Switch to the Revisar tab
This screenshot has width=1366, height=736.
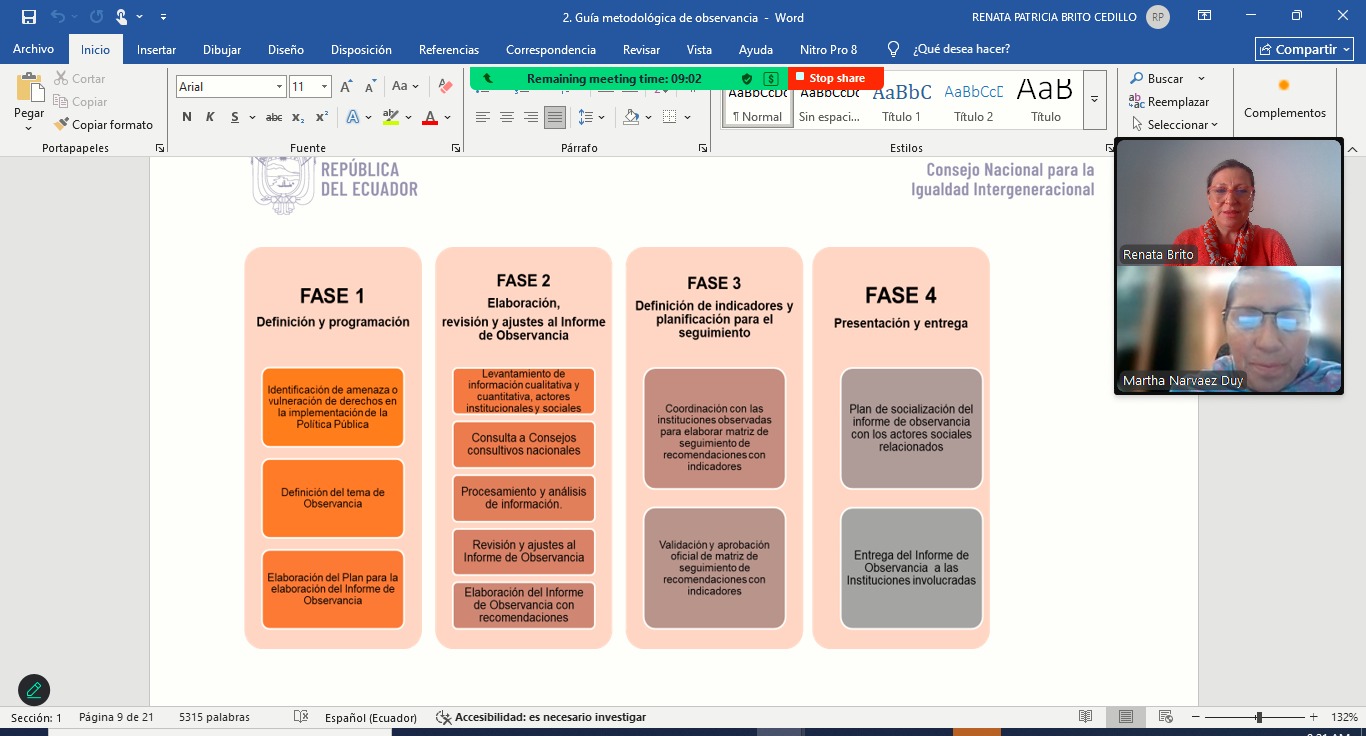(x=641, y=49)
